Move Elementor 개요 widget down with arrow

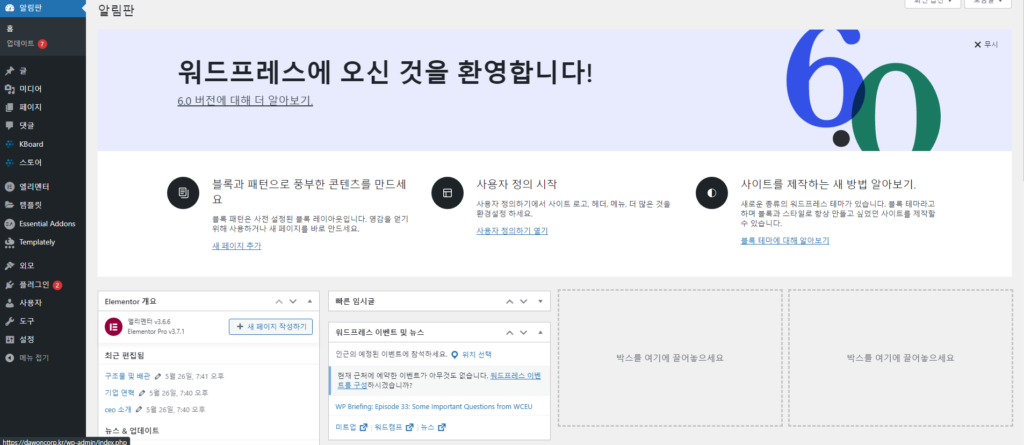click(x=294, y=301)
